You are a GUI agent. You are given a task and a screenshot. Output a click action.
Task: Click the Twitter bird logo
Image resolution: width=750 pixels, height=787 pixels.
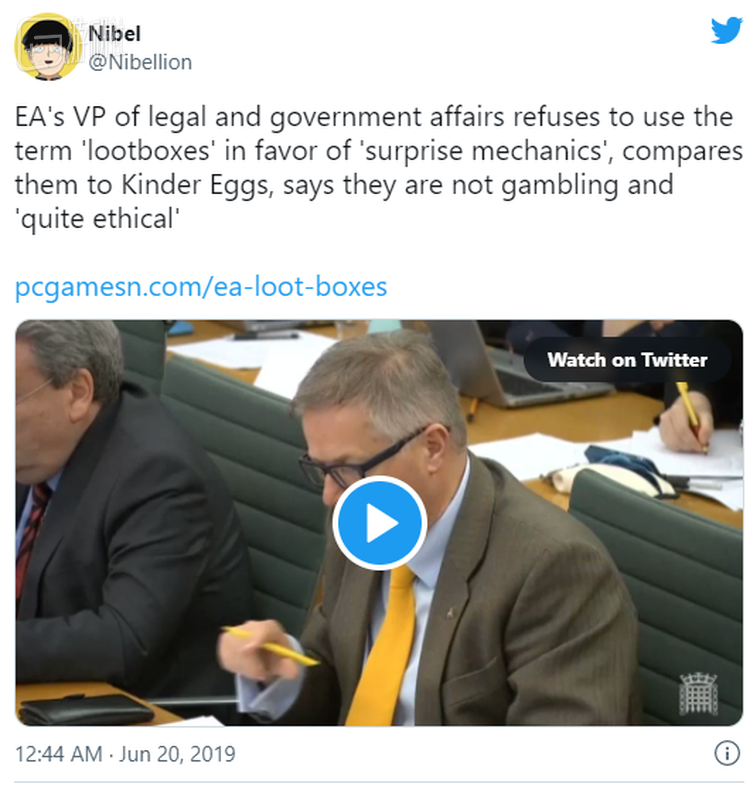(x=726, y=30)
